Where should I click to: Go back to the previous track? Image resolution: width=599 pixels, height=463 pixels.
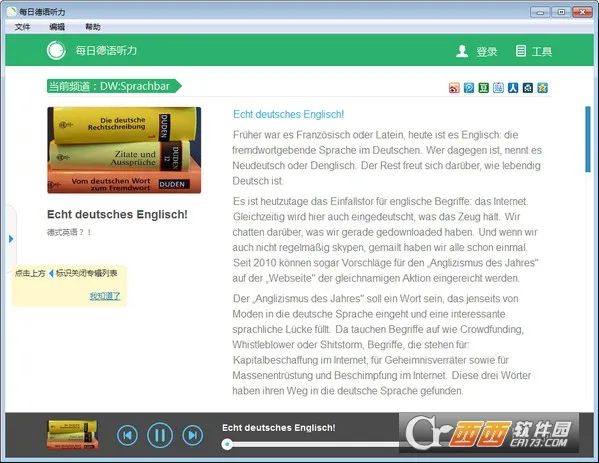127,435
